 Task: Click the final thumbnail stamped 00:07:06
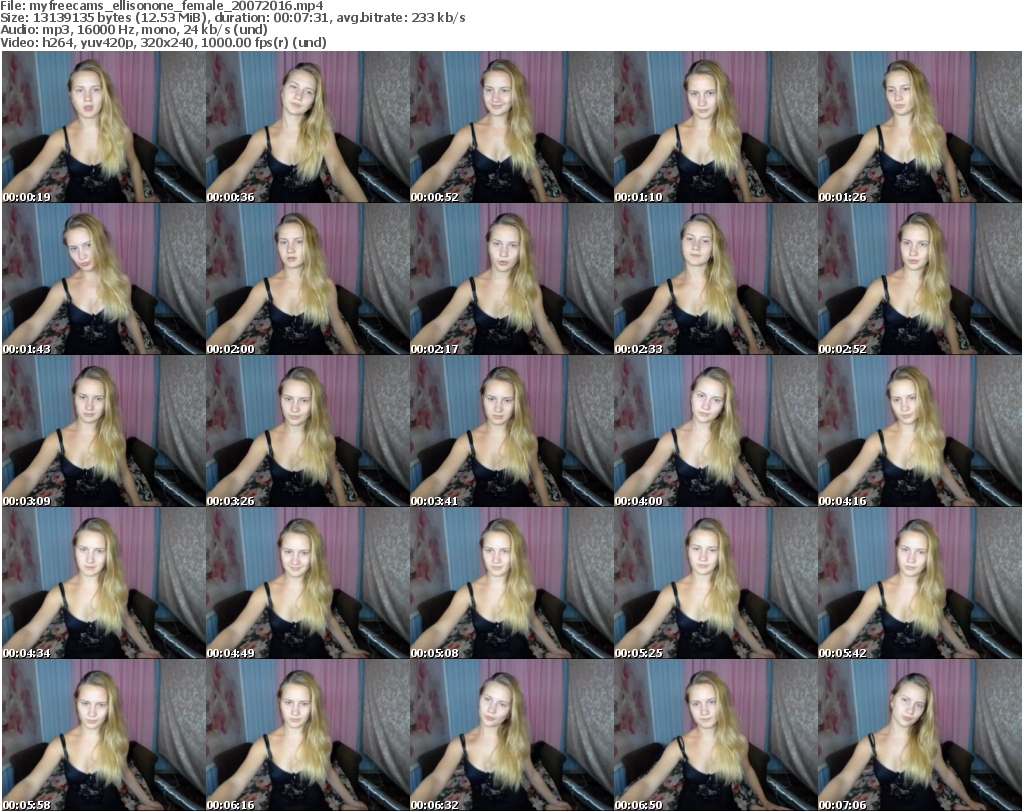coord(920,735)
